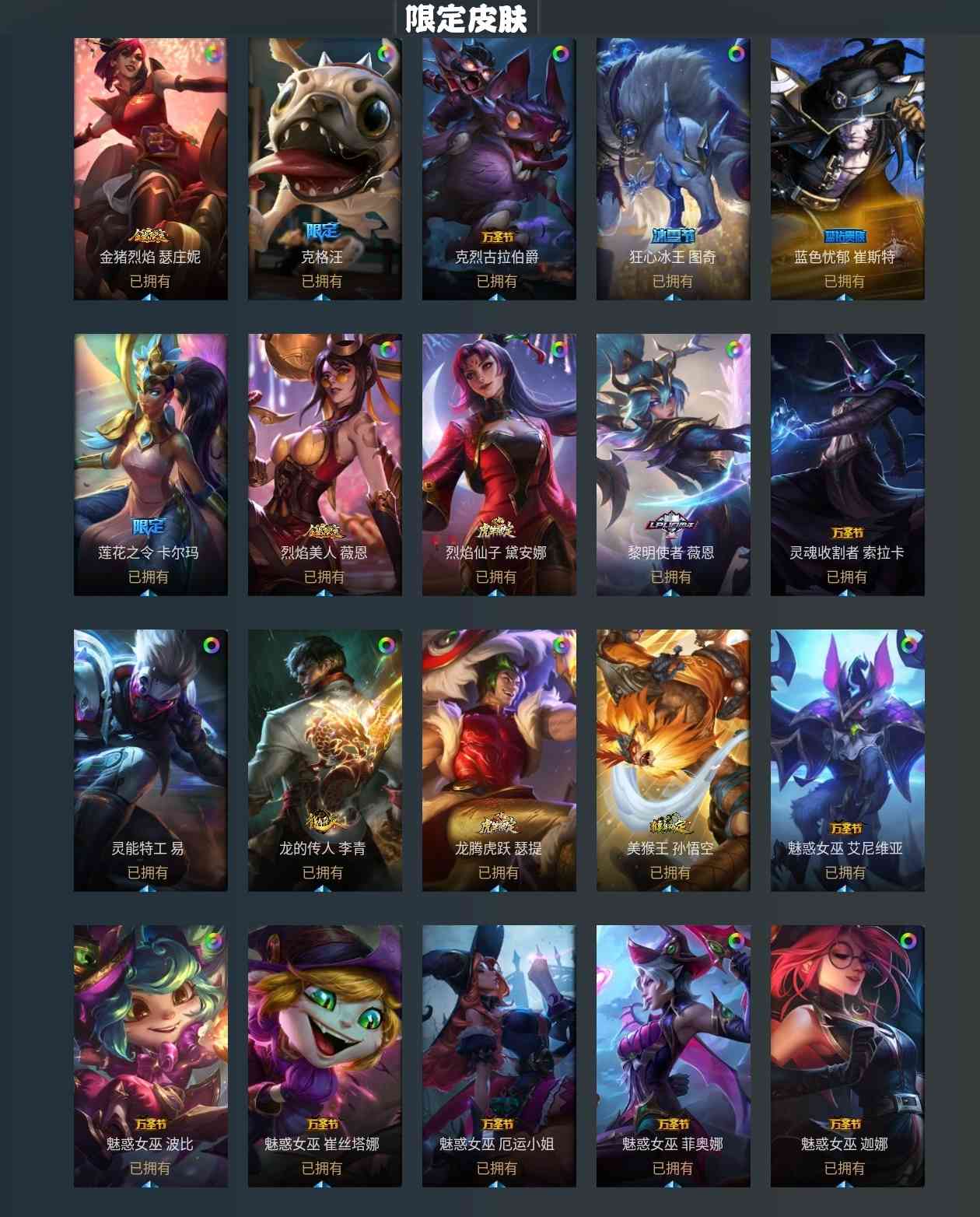This screenshot has height=1217, width=980.
Task: Click chroma icon on 魅惑女巫 艾尼维亚 card
Action: (x=908, y=644)
